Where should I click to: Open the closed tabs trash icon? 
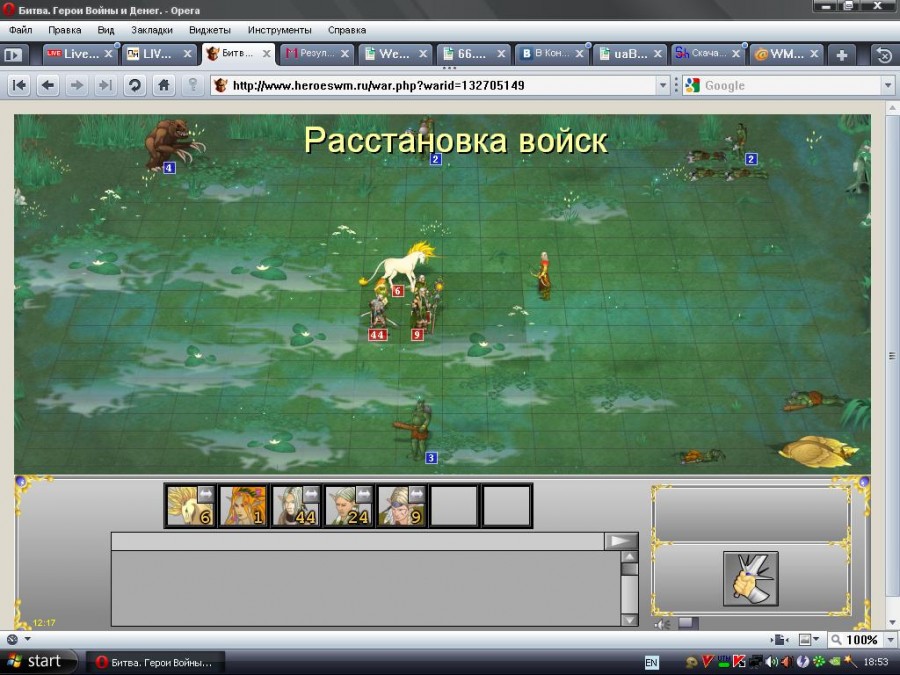885,55
